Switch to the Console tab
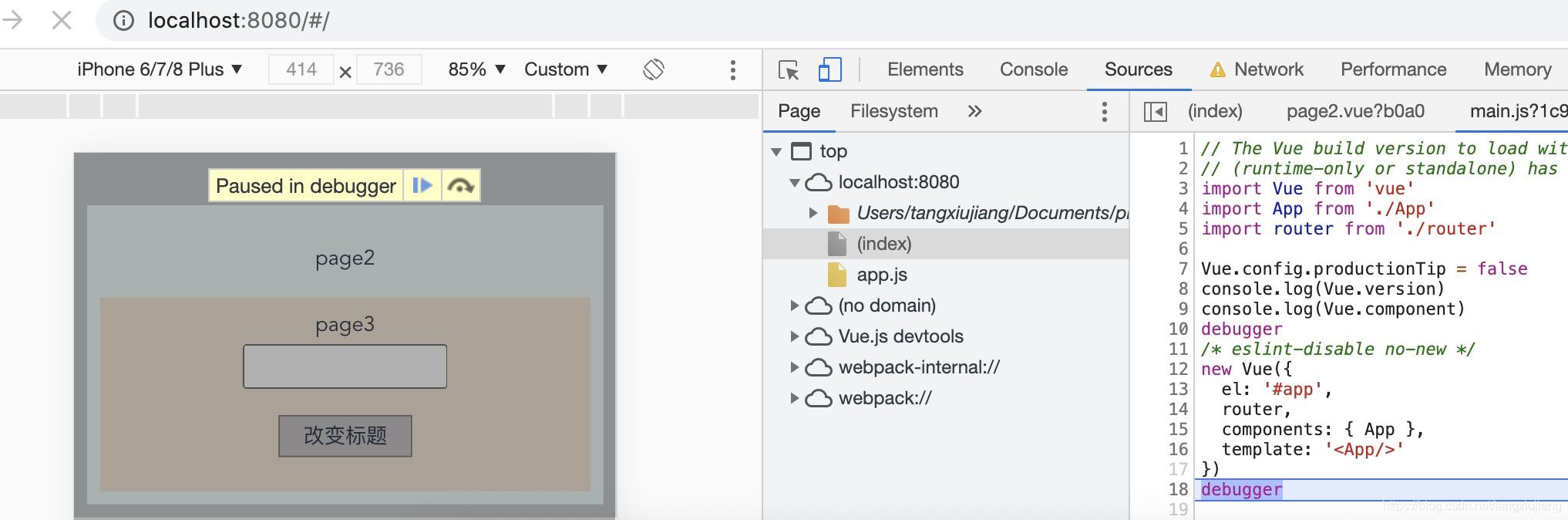The image size is (1568, 520). pyautogui.click(x=1033, y=69)
